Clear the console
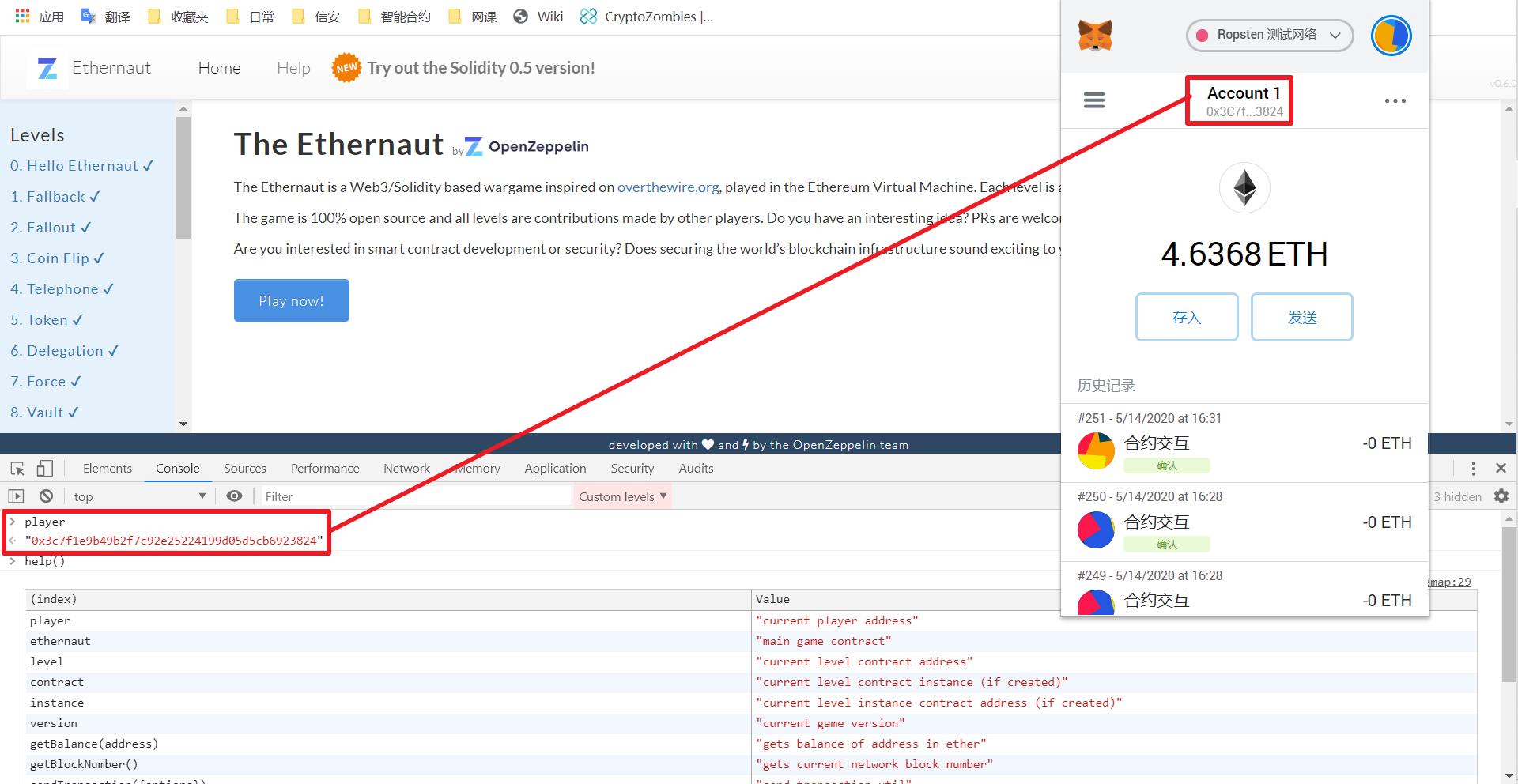This screenshot has width=1518, height=784. tap(46, 496)
